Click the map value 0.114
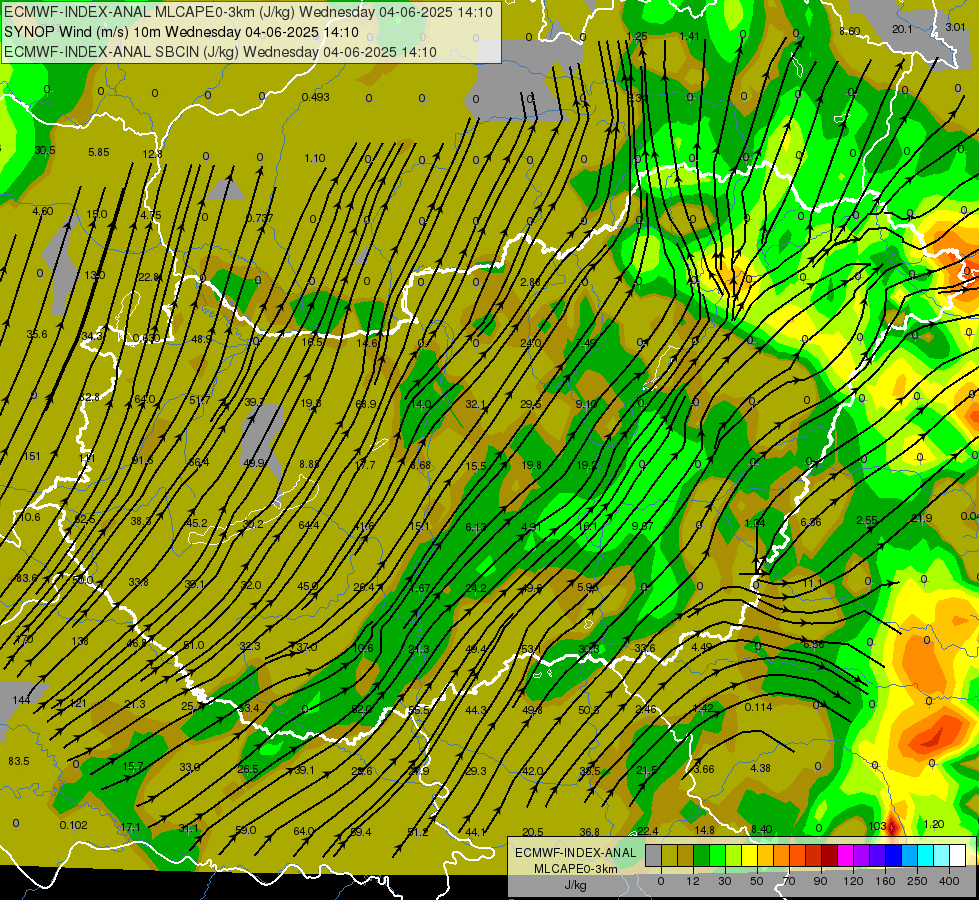 point(759,707)
